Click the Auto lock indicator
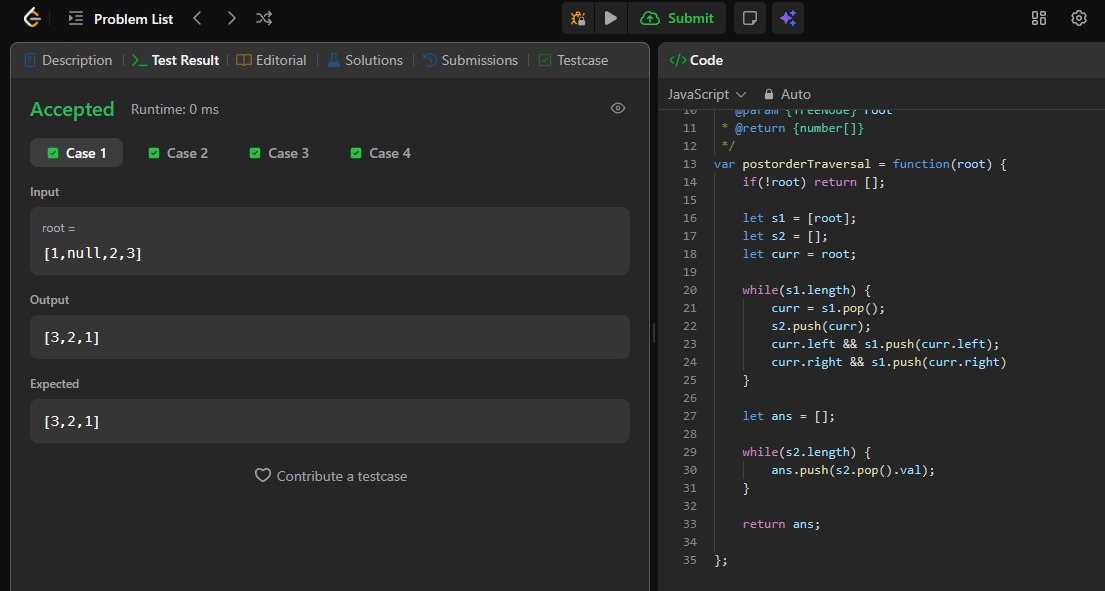 pos(787,94)
